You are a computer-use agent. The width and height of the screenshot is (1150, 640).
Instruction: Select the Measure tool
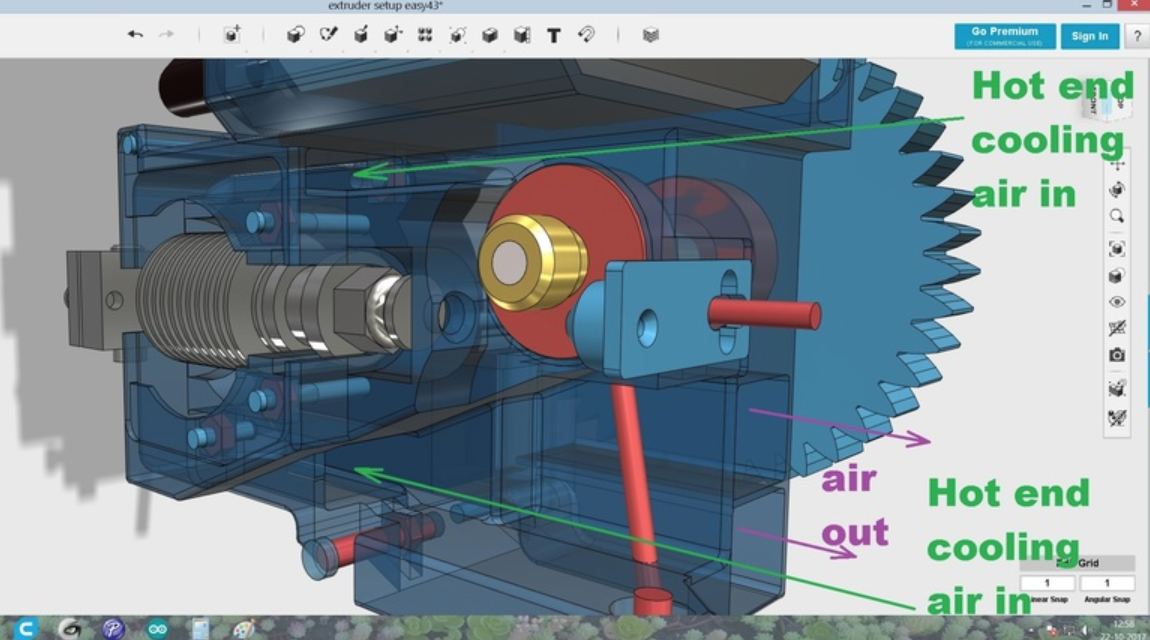click(x=521, y=34)
